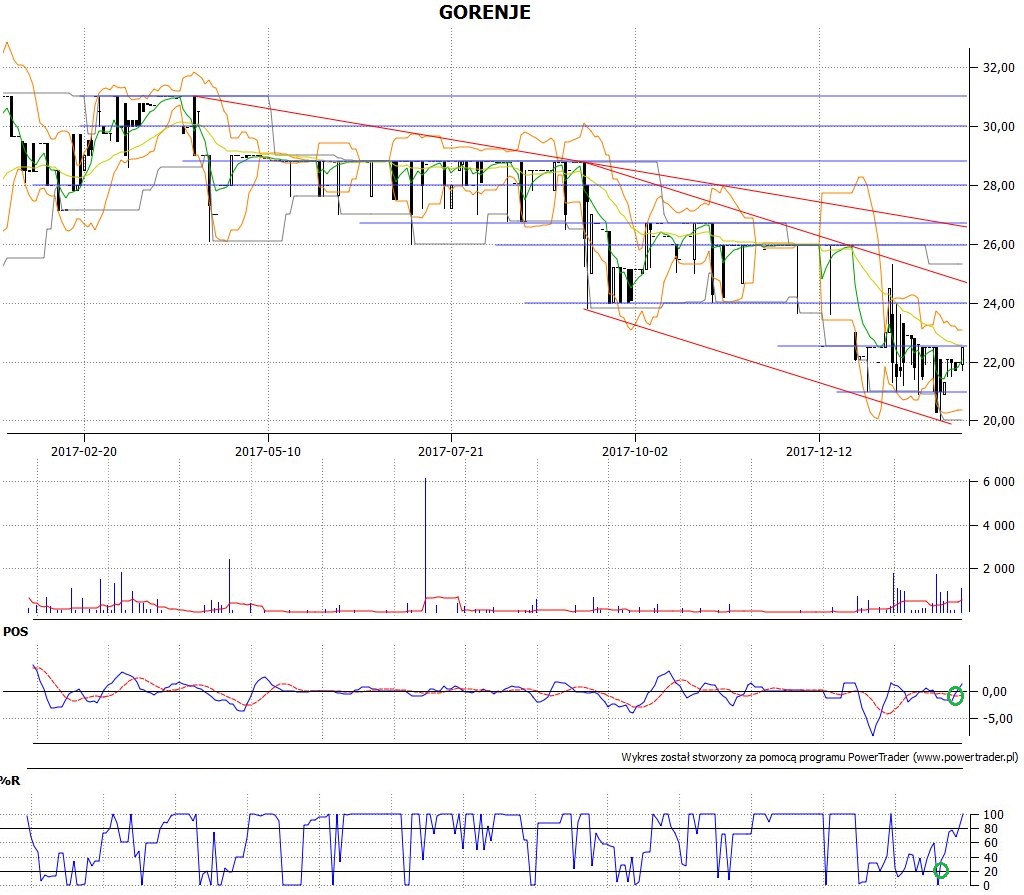Click the -5,00 POS axis label
The image size is (1024, 895).
(x=998, y=719)
